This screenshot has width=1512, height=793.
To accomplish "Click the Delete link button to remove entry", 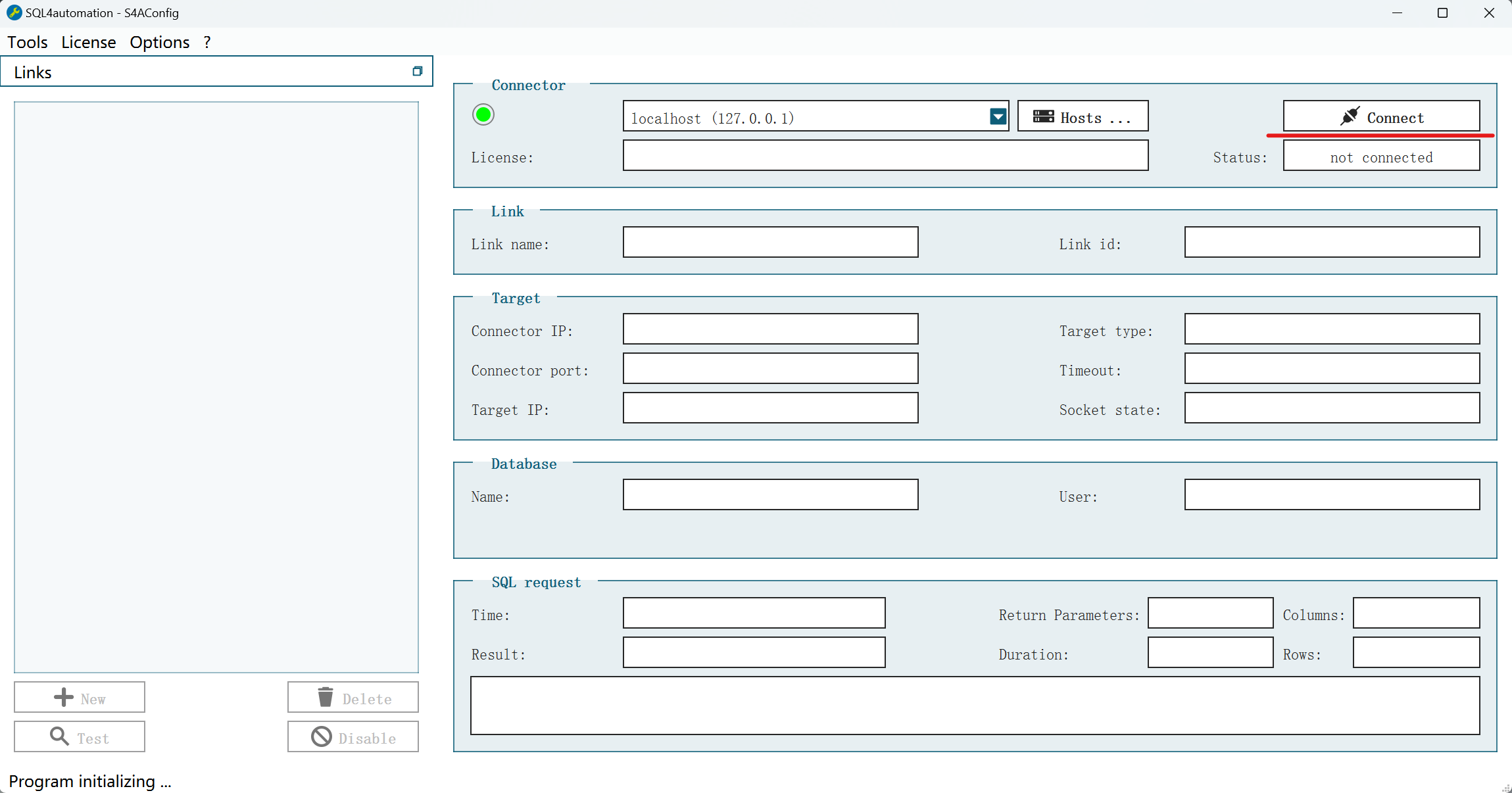I will [x=353, y=698].
